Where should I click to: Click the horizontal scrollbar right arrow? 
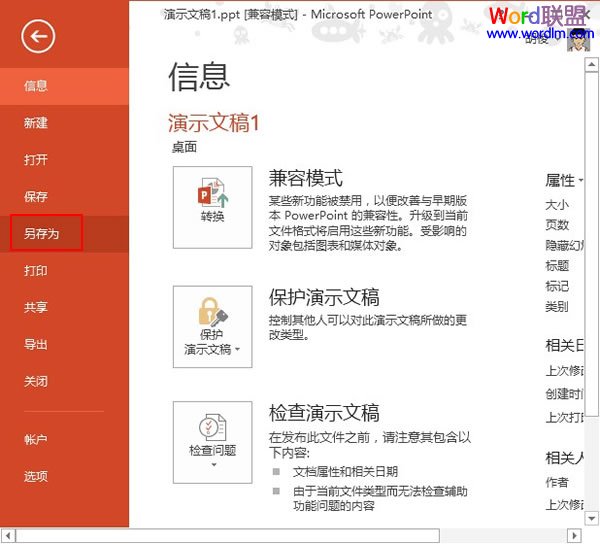pos(574,535)
